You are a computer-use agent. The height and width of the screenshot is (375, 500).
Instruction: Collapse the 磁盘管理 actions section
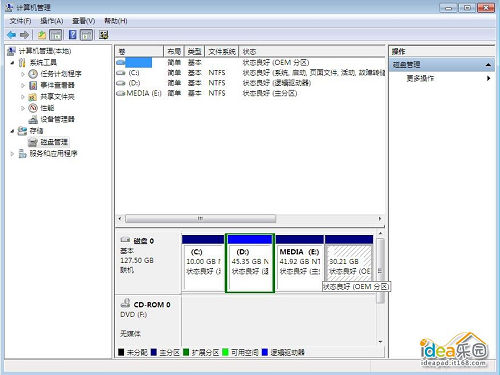(488, 65)
